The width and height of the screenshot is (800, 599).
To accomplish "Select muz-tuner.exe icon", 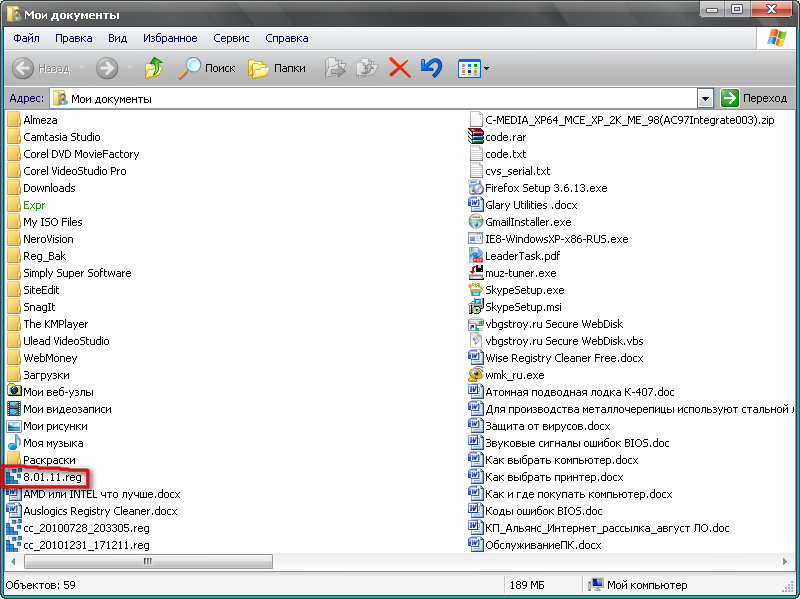I will 476,272.
